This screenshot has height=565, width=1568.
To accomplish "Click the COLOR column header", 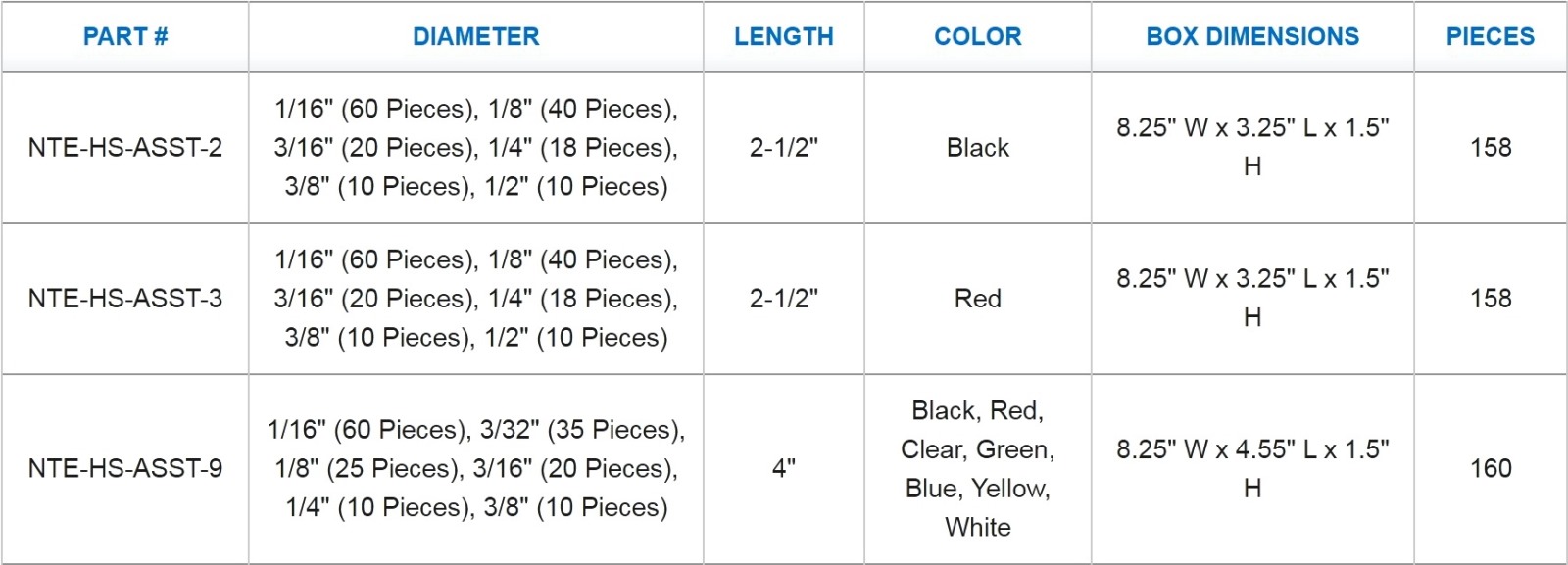I will click(x=977, y=37).
